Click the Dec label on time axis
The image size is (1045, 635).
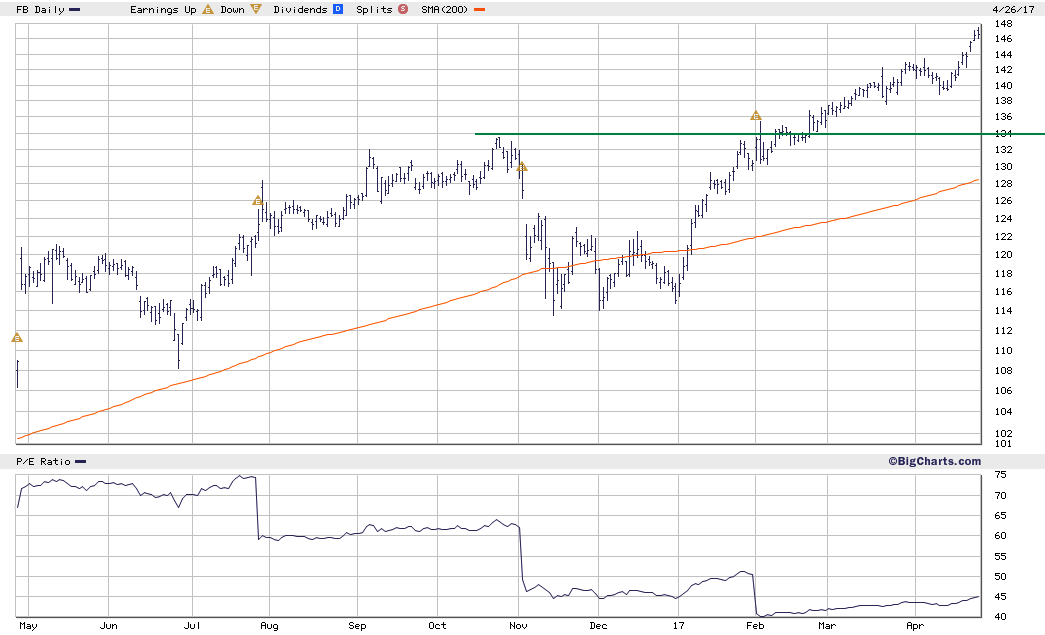[x=598, y=626]
